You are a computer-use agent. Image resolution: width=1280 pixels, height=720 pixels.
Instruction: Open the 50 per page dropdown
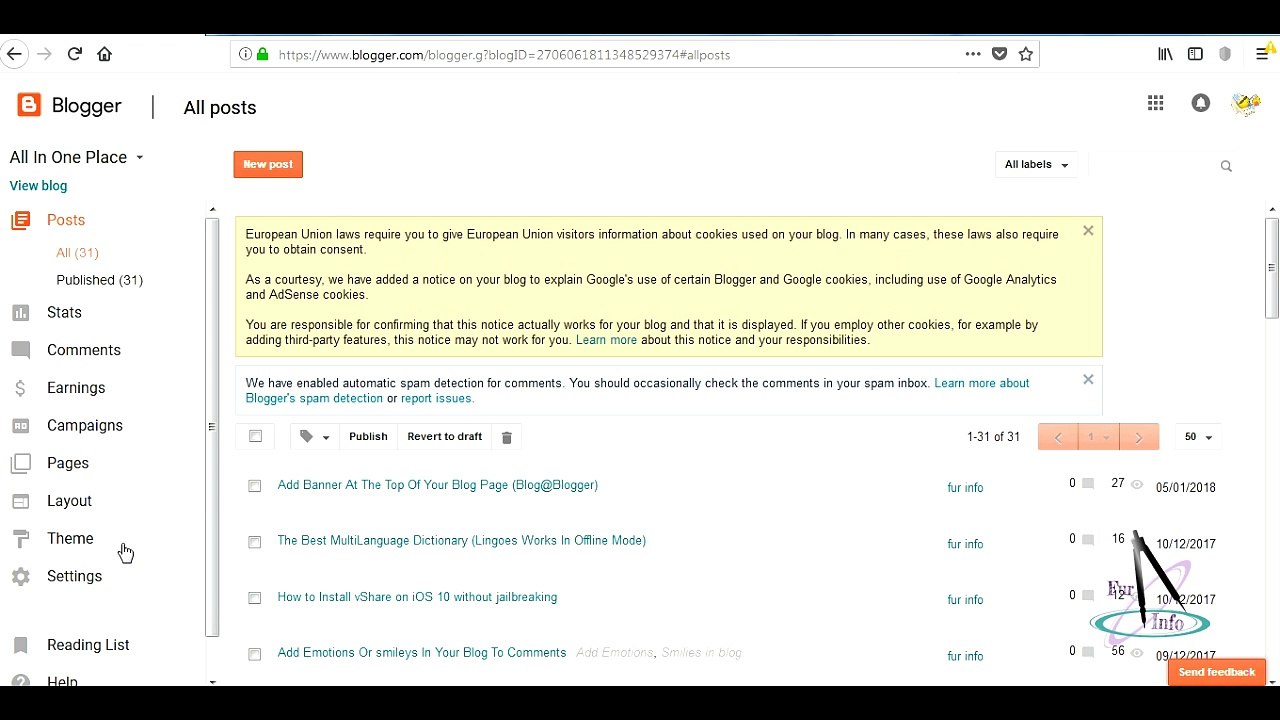coord(1198,437)
